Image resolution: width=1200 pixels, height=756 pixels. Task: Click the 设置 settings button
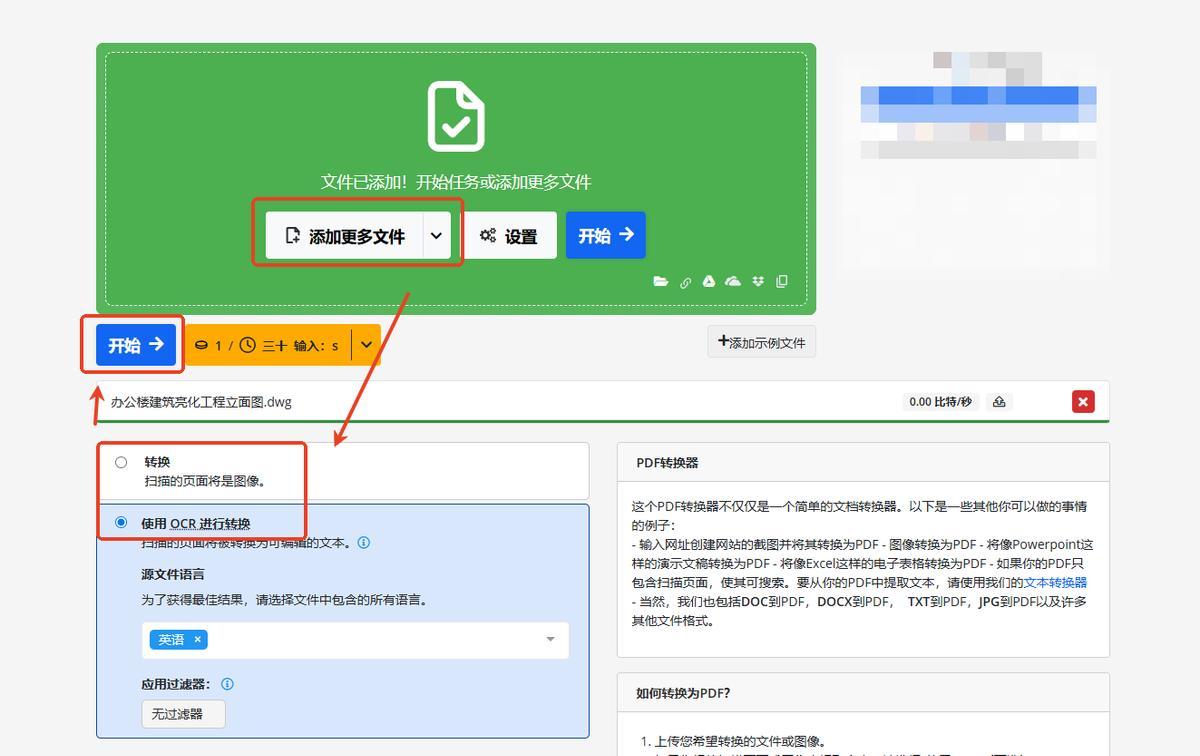coord(509,236)
